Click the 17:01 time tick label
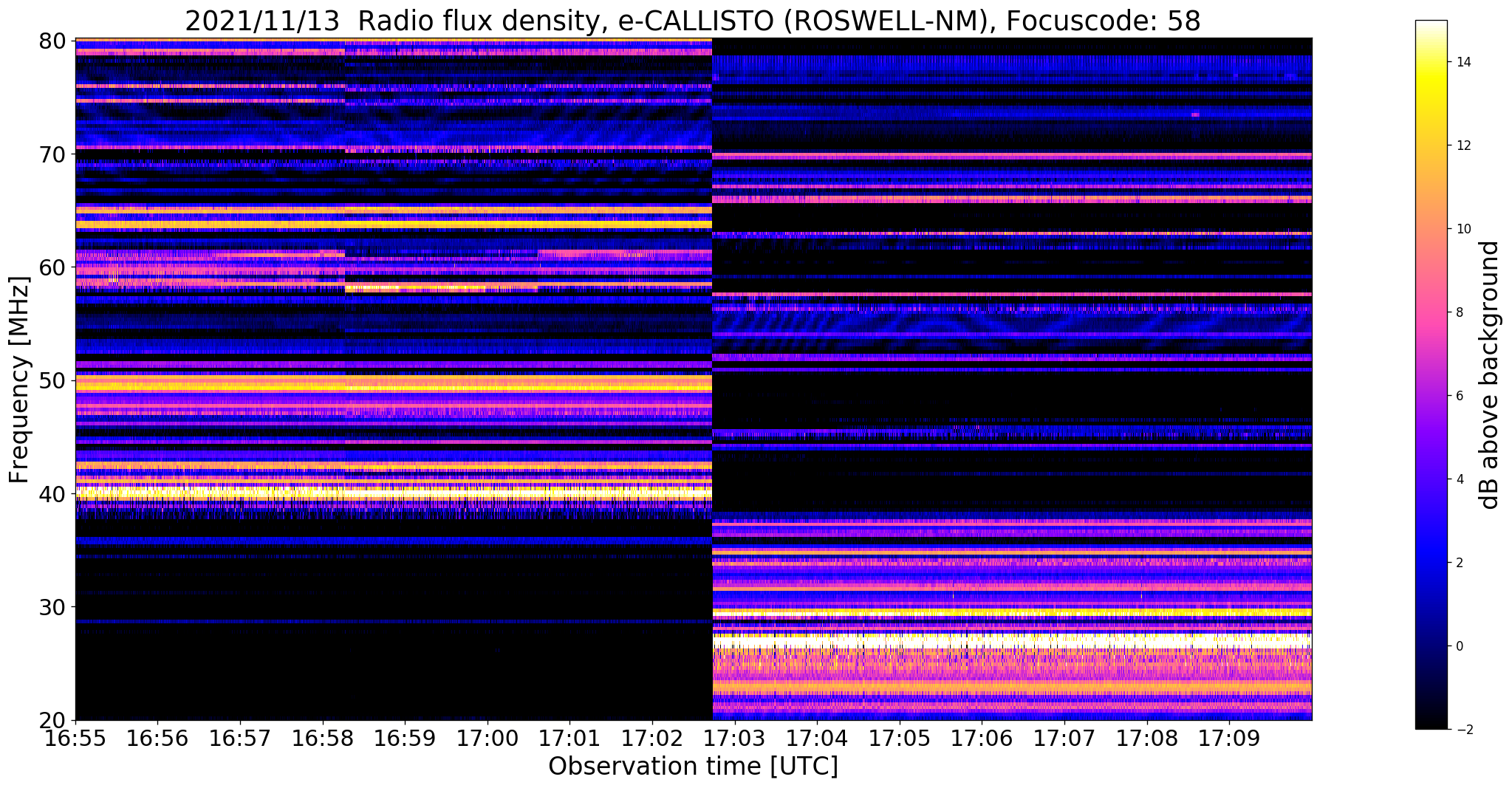1512x788 pixels. (x=569, y=738)
